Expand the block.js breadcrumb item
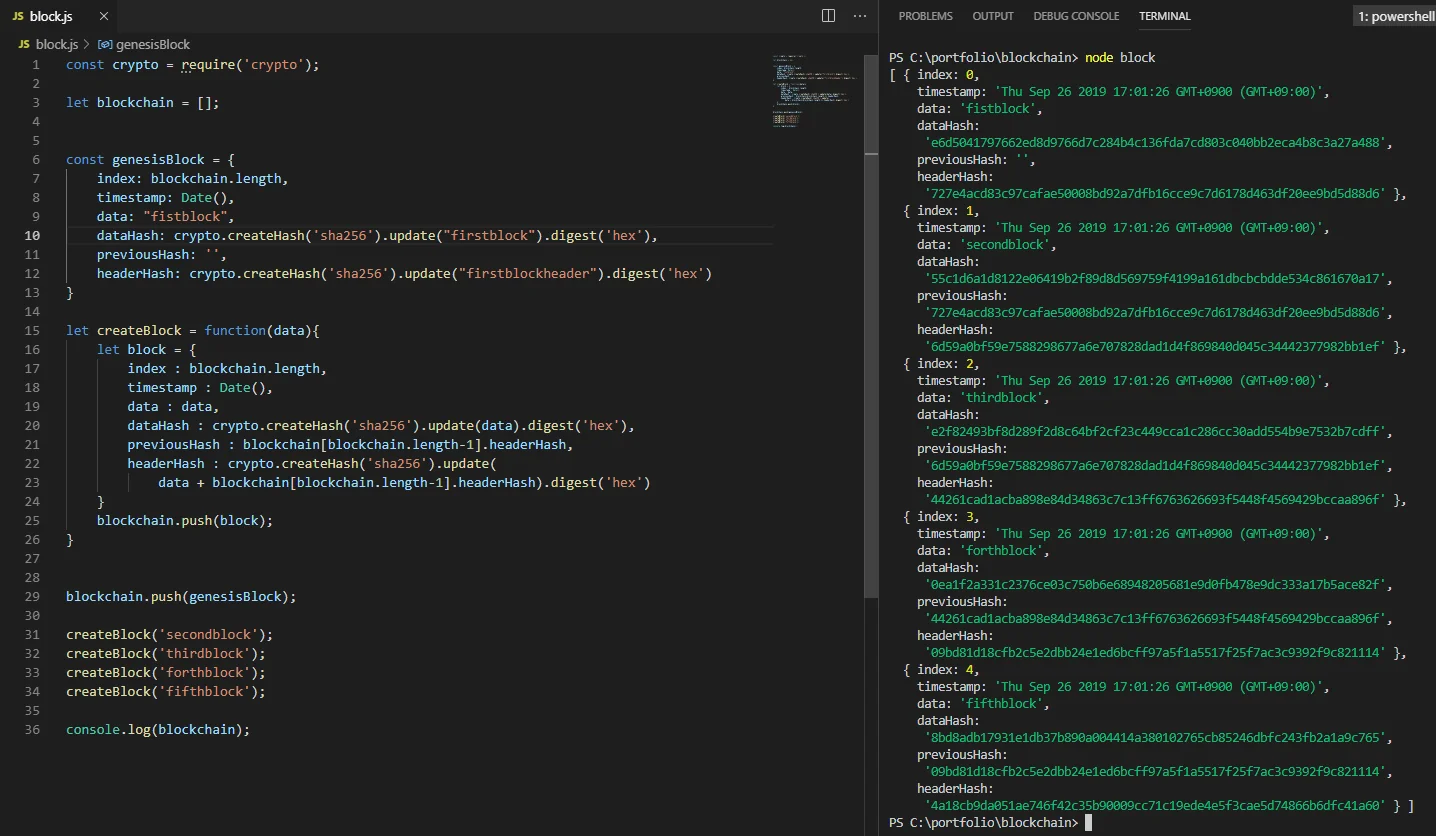The width and height of the screenshot is (1436, 836). [x=56, y=45]
